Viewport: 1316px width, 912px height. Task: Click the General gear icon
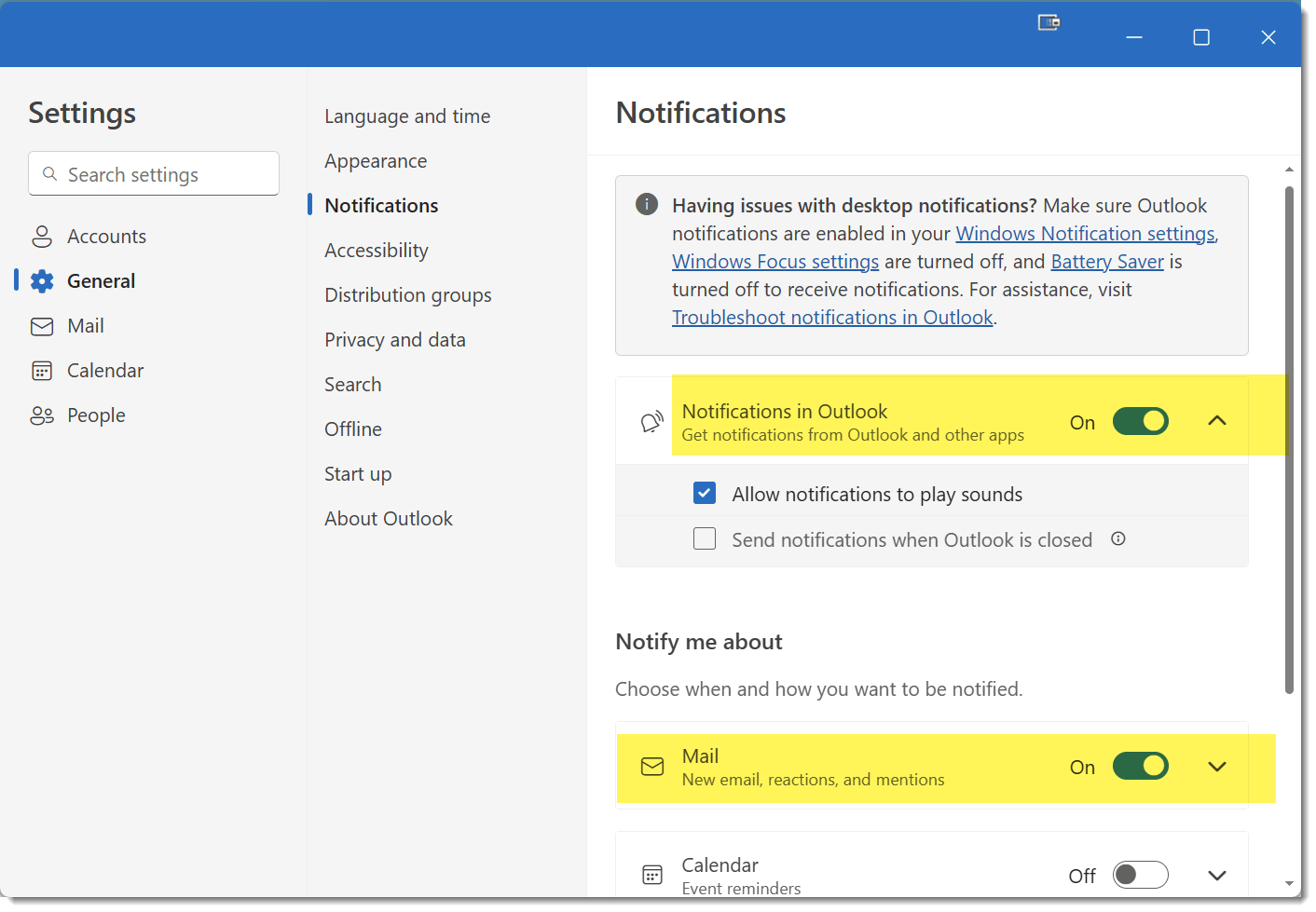[42, 281]
